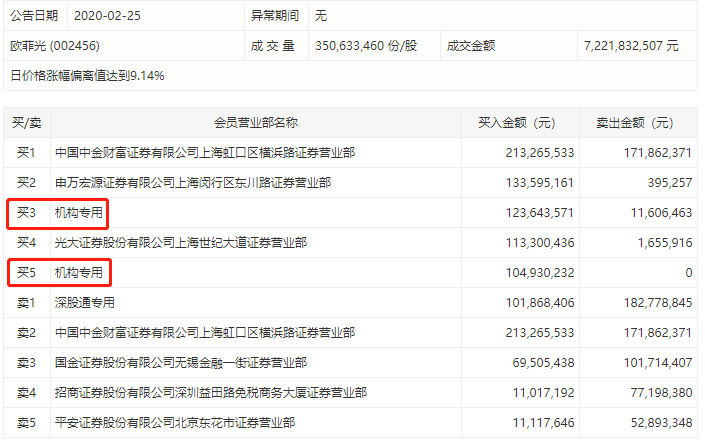This screenshot has height=441, width=705.
Task: Select the 公告日期 label cell
Action: [x=34, y=16]
